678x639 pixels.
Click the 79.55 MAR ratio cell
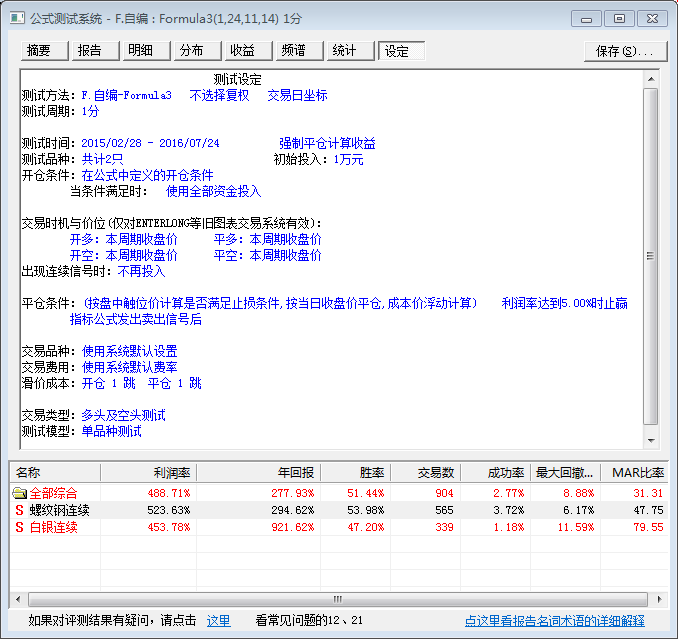pos(648,527)
